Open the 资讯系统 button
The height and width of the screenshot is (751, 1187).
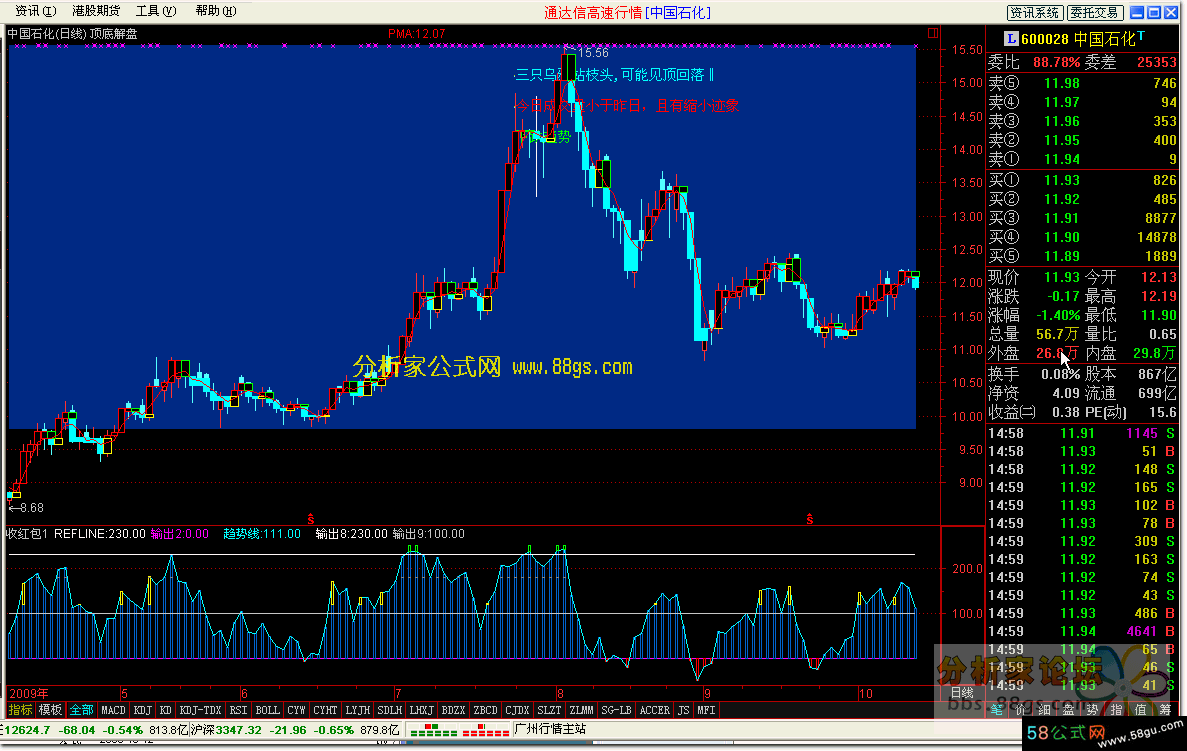tap(1034, 12)
